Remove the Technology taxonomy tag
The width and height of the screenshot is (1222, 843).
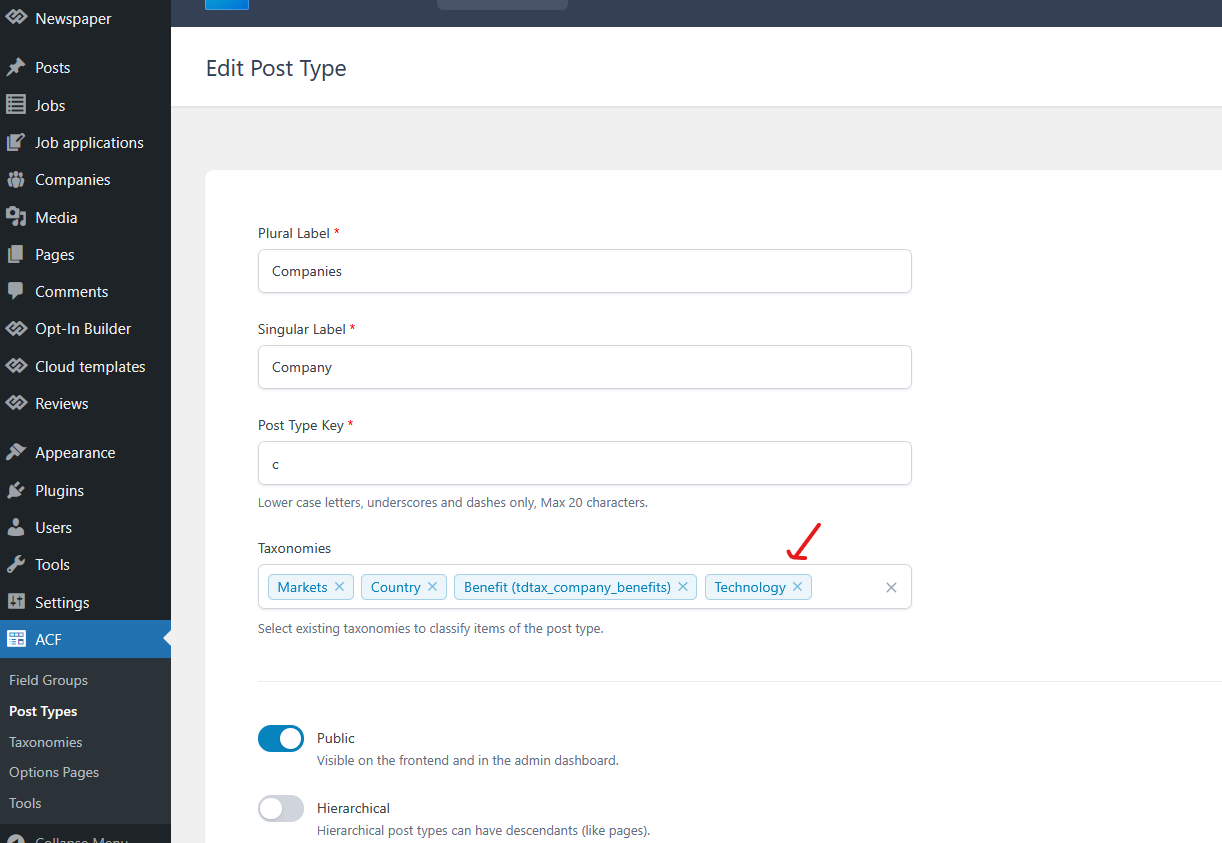pos(797,587)
